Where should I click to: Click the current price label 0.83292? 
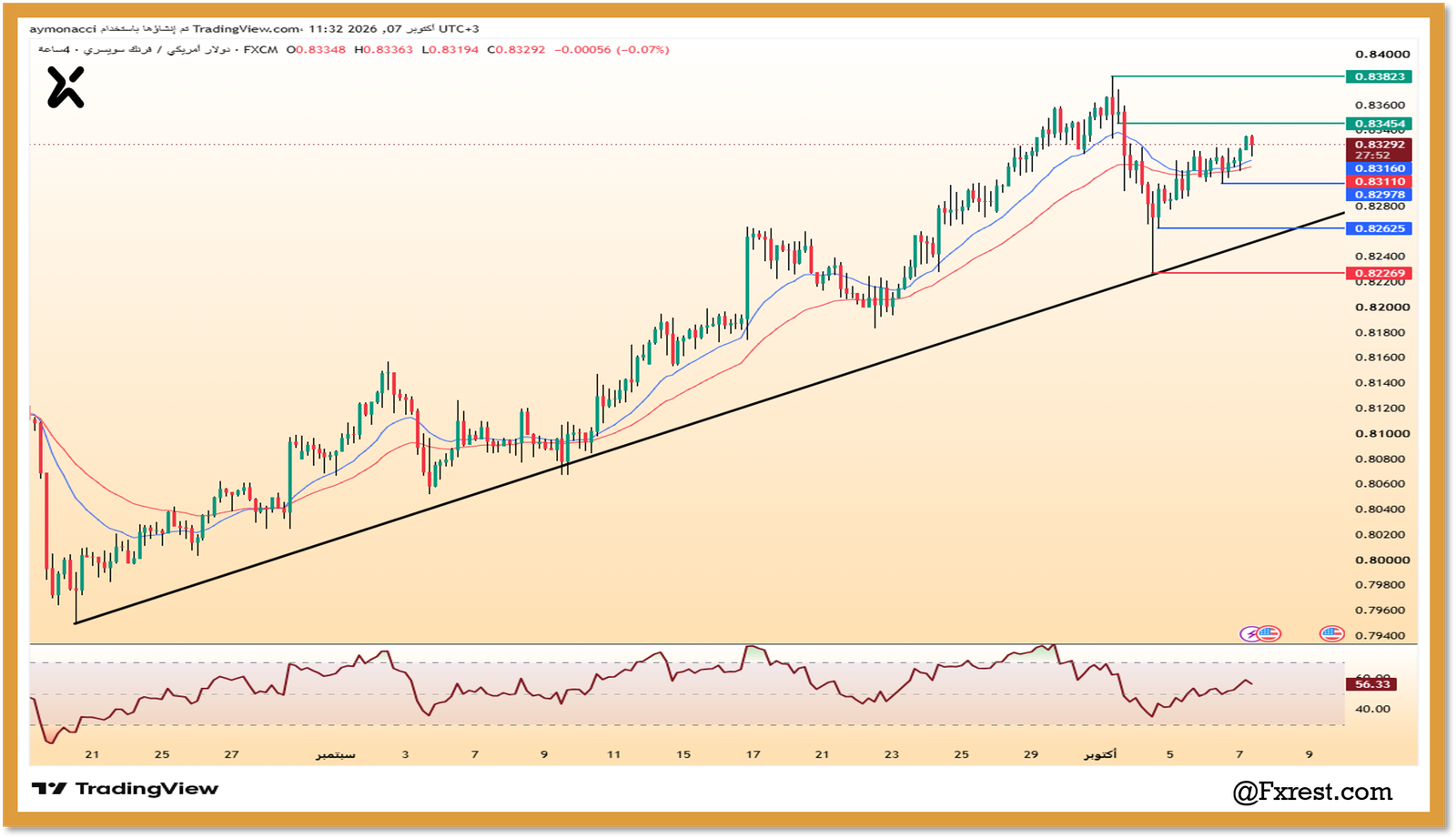coord(1380,145)
